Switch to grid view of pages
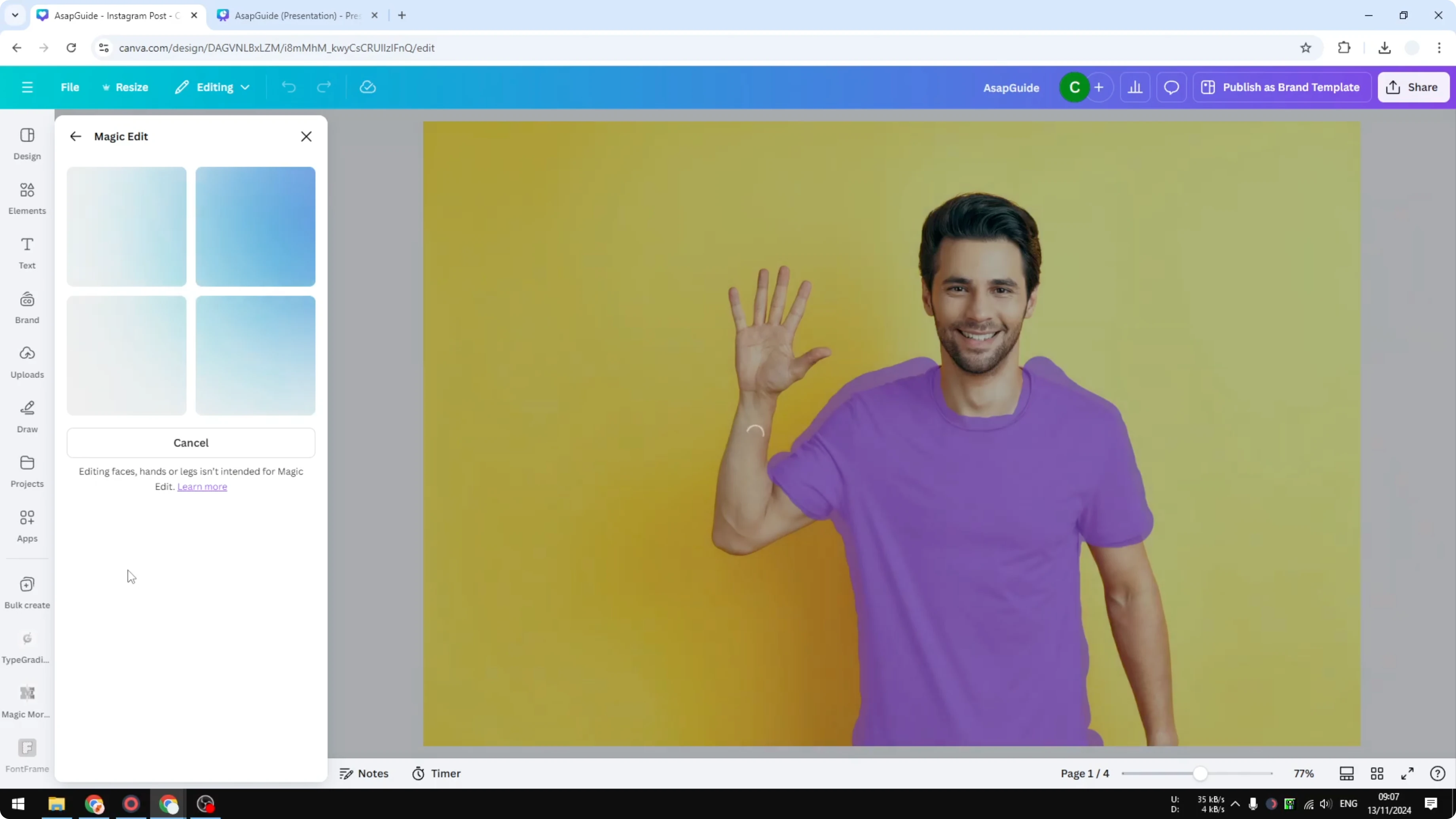 [1377, 773]
